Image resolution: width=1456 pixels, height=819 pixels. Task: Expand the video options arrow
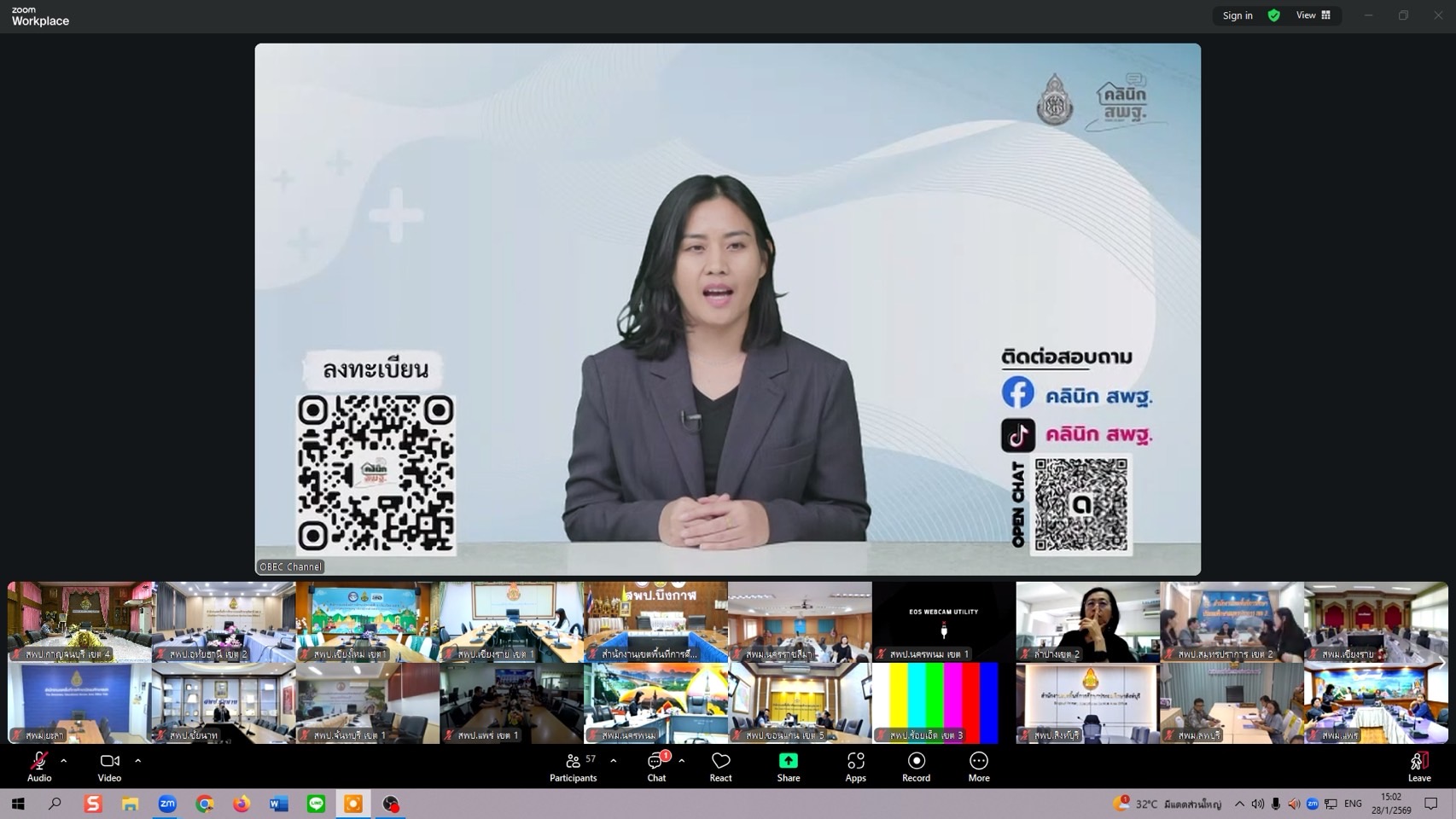click(x=138, y=760)
